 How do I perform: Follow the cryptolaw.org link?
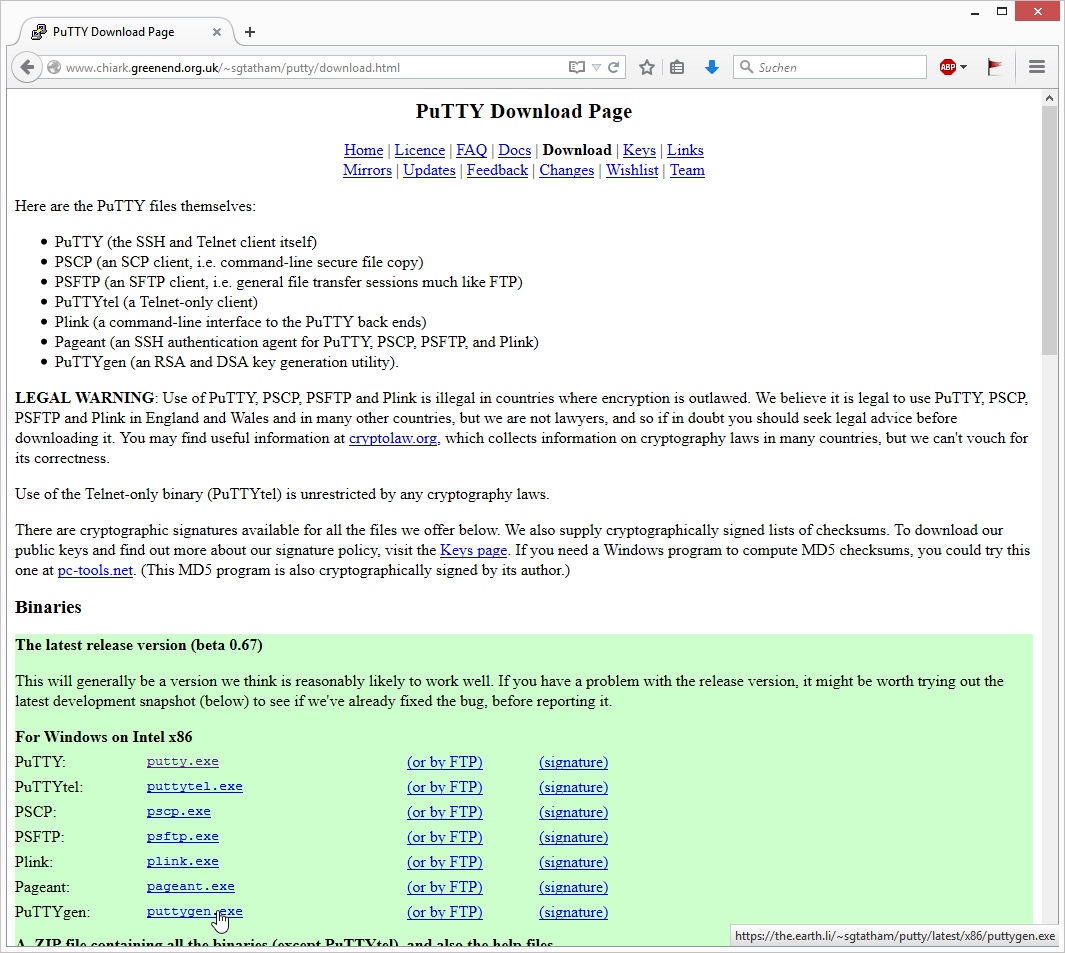393,439
